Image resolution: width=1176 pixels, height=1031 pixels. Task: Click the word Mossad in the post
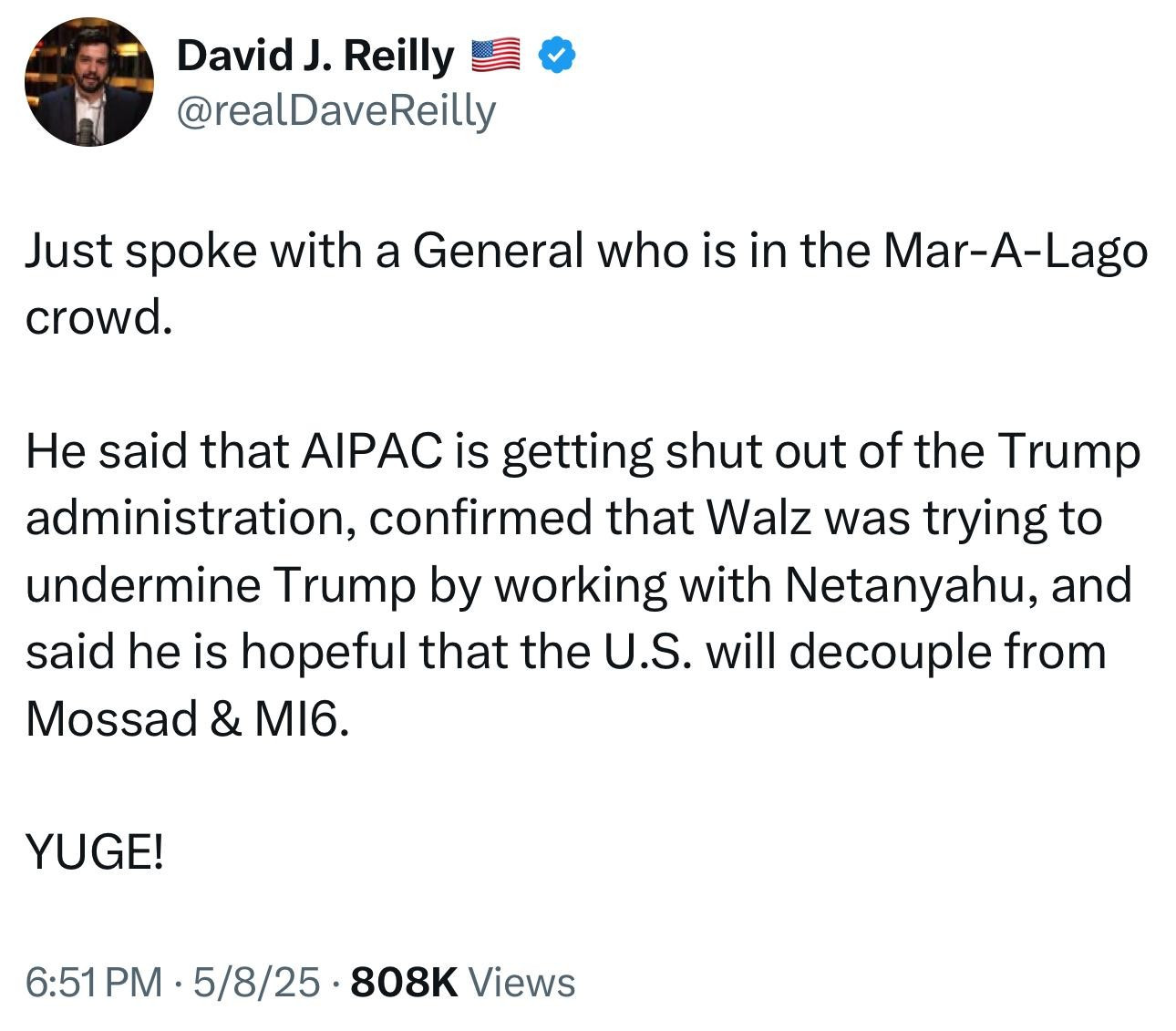[110, 717]
